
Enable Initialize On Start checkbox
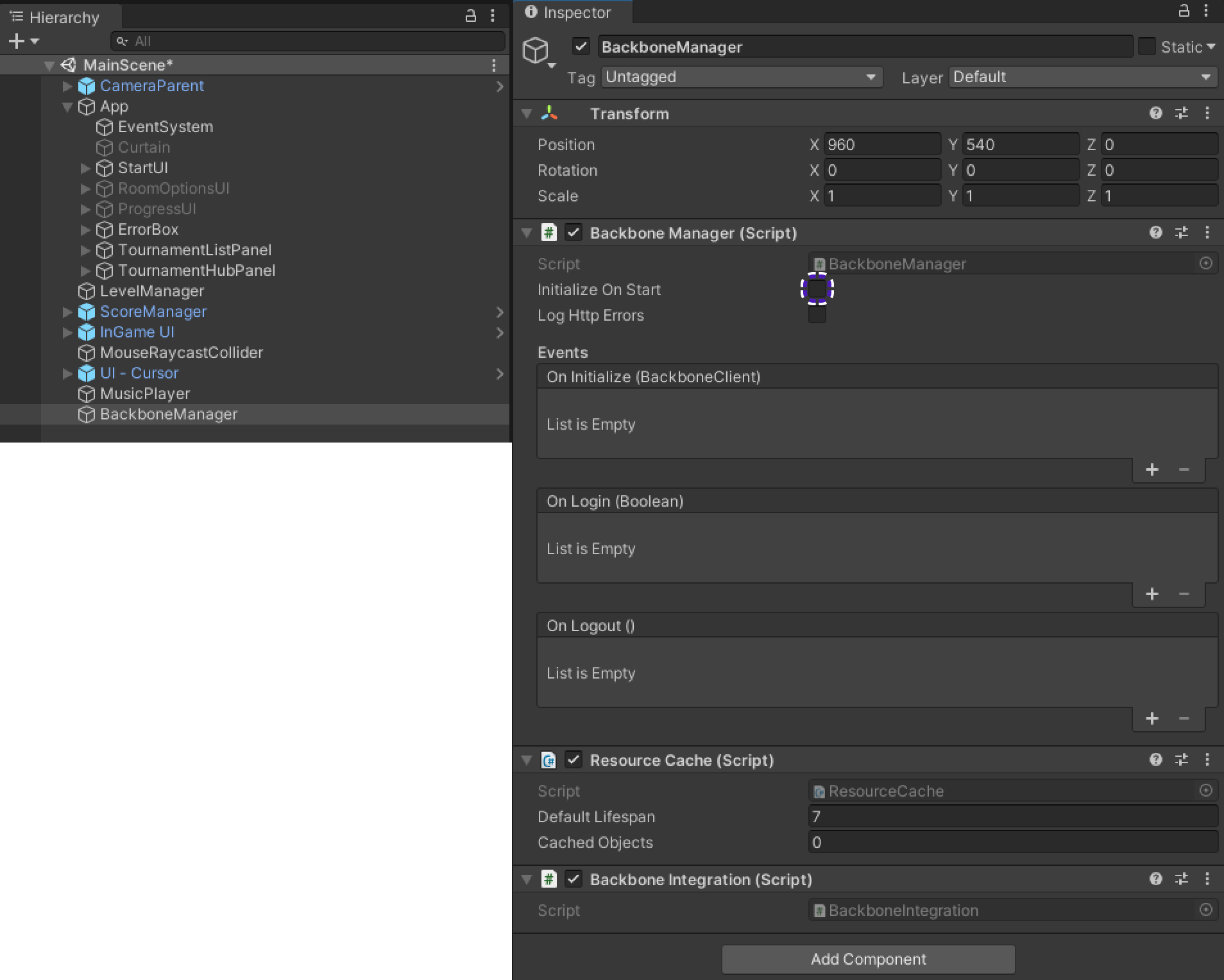click(817, 290)
